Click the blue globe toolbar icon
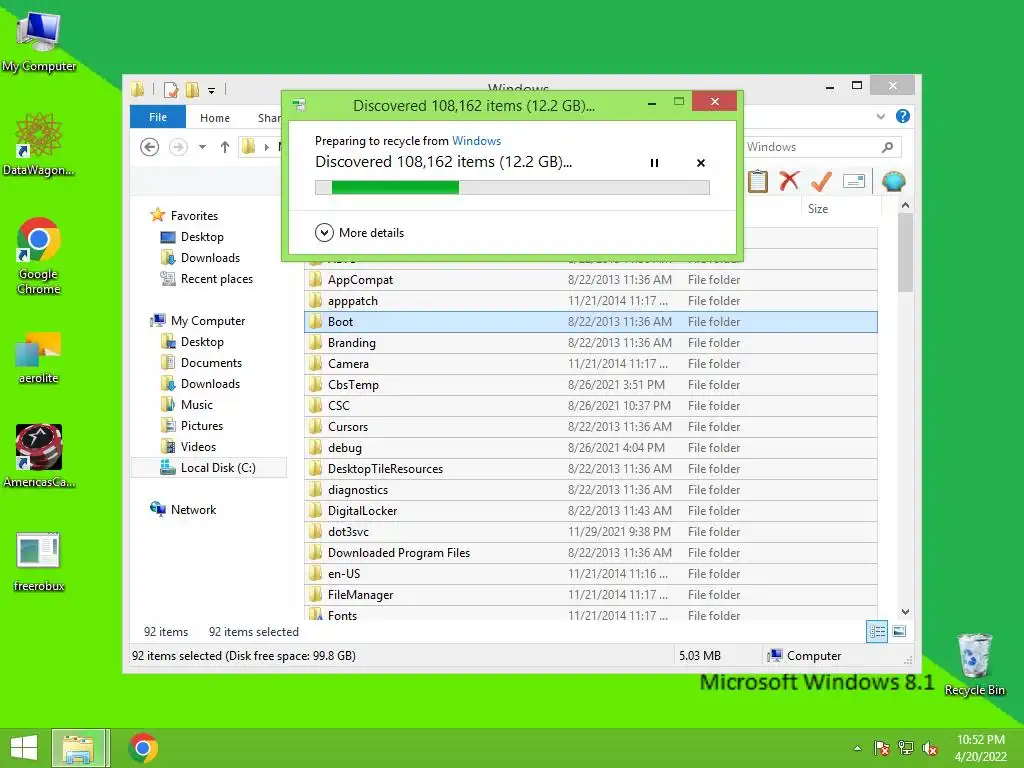1024x768 pixels. 893,181
